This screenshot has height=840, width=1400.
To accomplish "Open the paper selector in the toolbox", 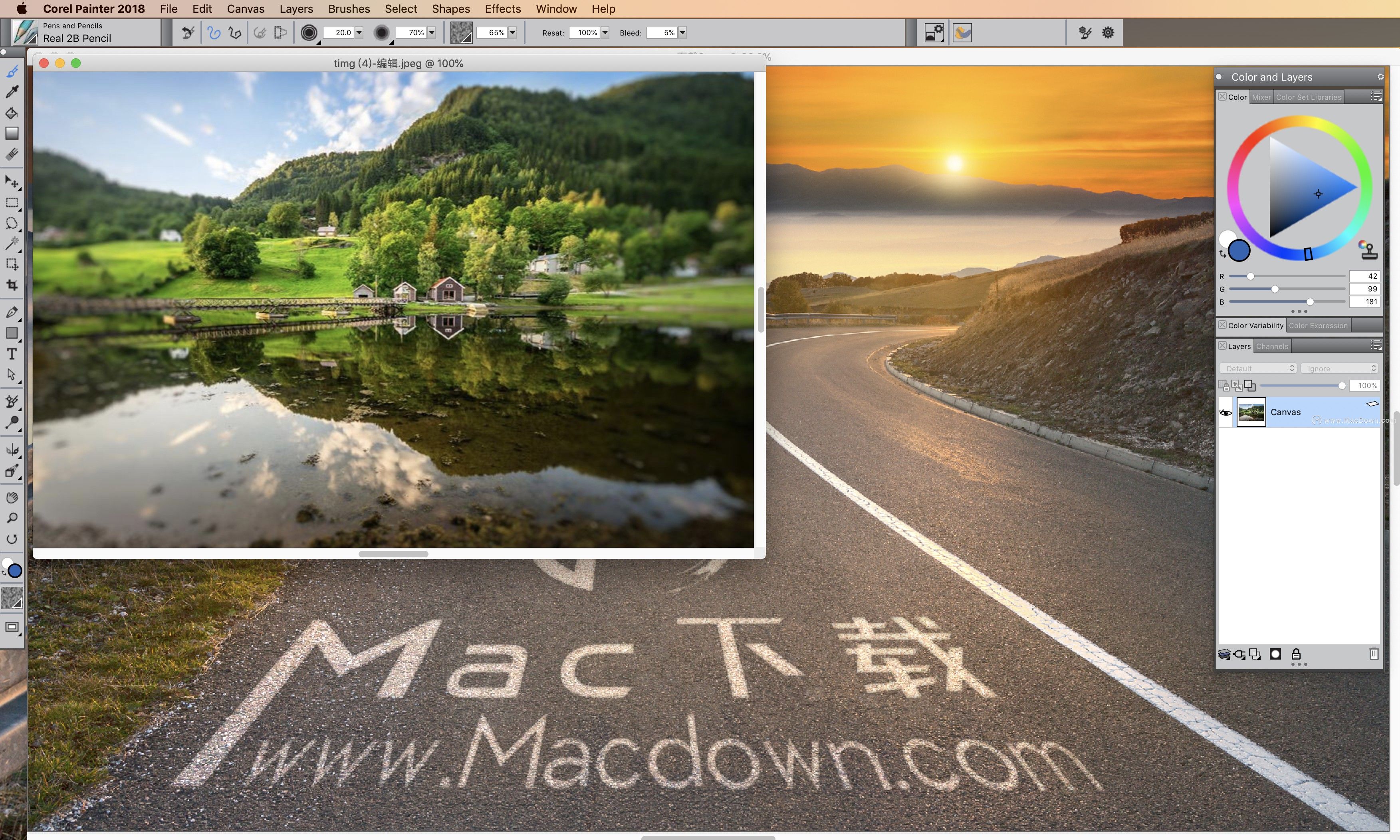I will click(12, 598).
